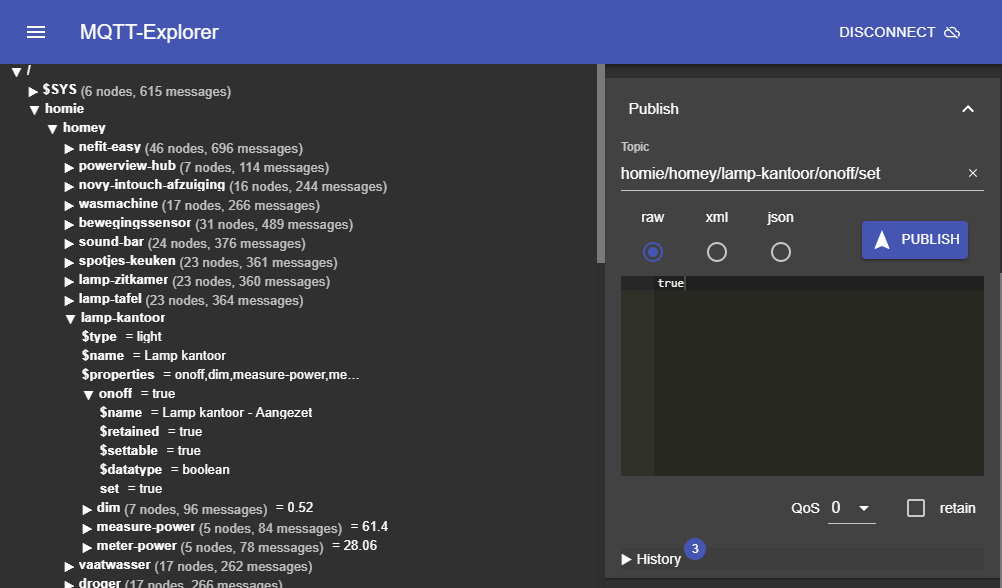Expand the lamp-zitkamer node
This screenshot has width=1002, height=588.
(x=69, y=281)
